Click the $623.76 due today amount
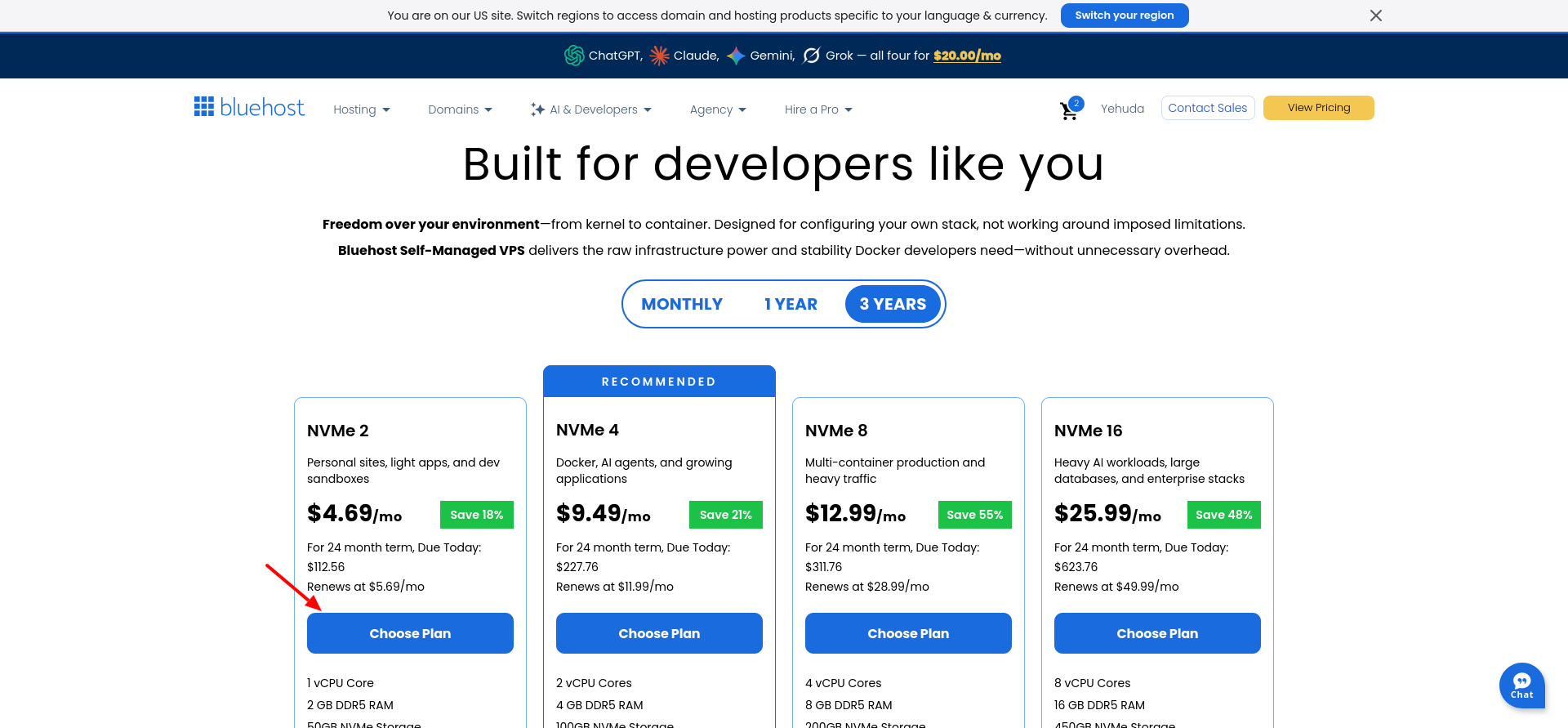This screenshot has height=728, width=1568. click(1076, 567)
